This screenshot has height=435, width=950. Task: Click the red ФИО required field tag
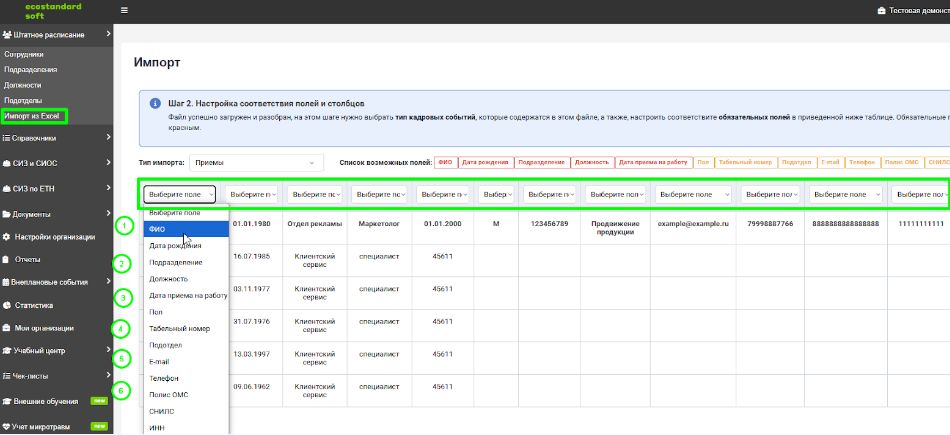[x=445, y=162]
